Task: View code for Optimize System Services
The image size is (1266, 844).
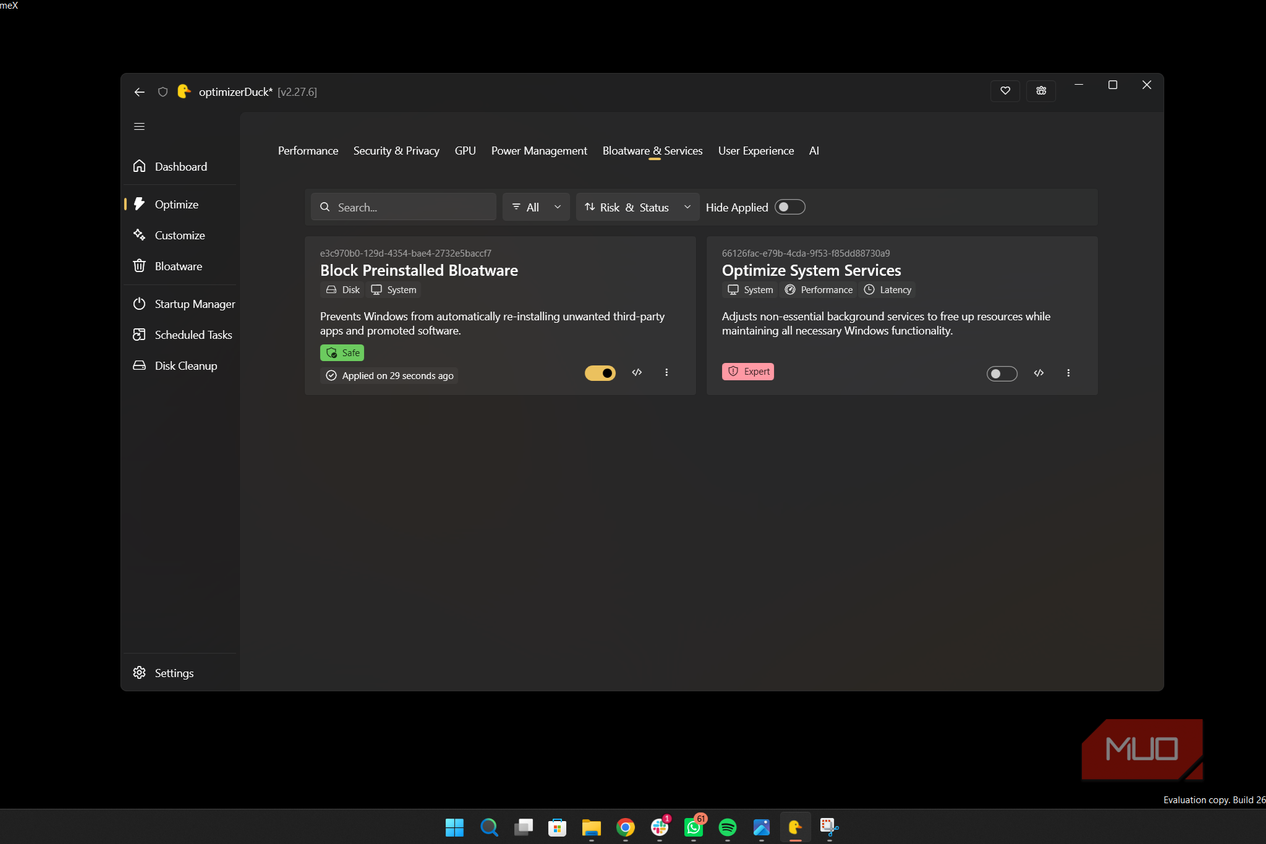Action: click(x=1039, y=373)
